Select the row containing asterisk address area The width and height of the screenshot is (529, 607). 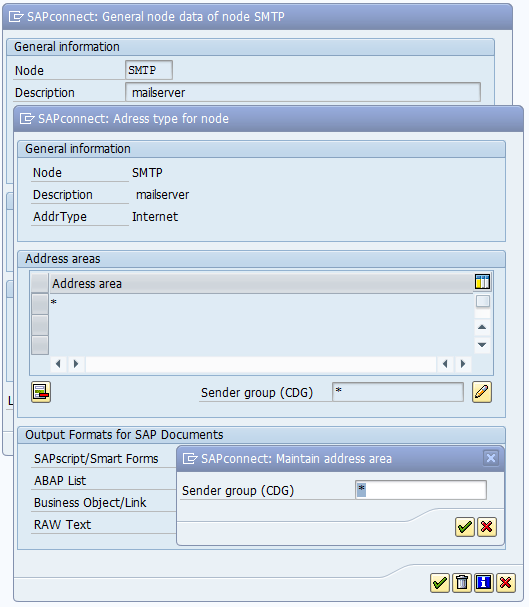tap(40, 304)
